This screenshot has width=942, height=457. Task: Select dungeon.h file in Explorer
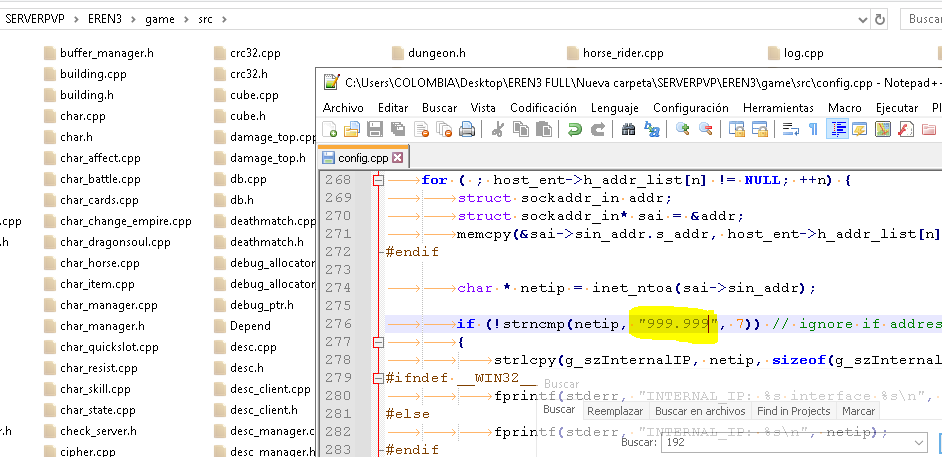pos(429,53)
